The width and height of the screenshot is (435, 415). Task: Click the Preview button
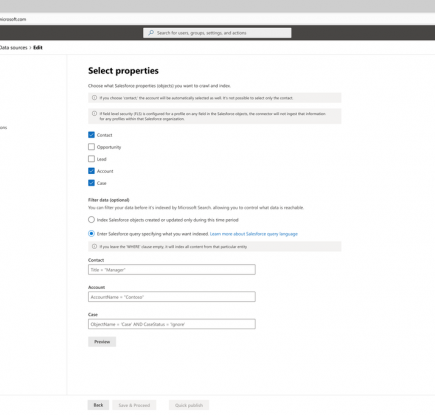(102, 342)
